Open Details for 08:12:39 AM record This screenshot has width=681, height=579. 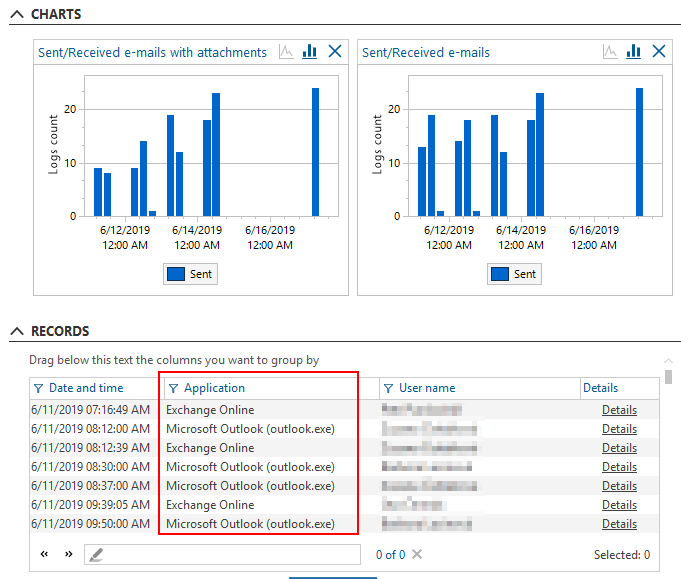619,448
